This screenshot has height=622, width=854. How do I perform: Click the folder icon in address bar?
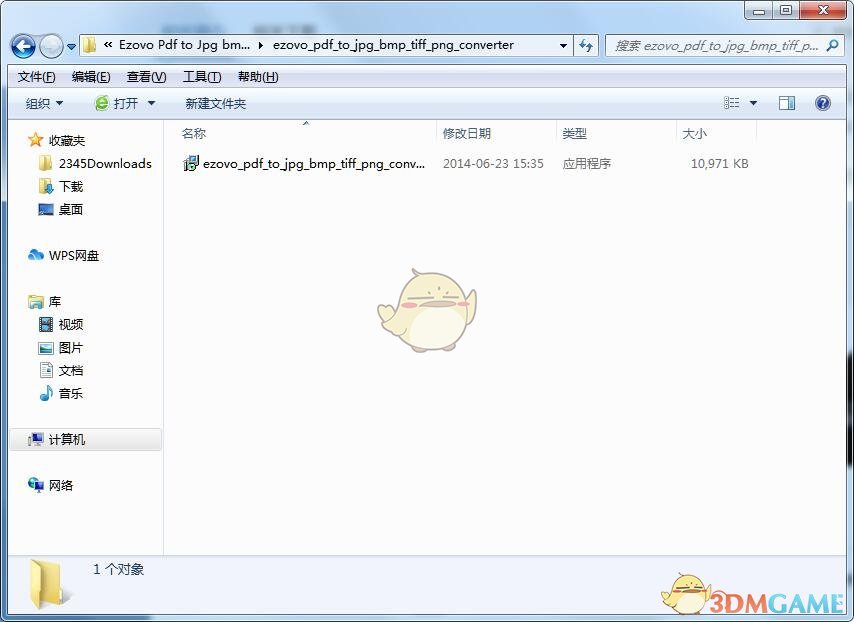[89, 45]
